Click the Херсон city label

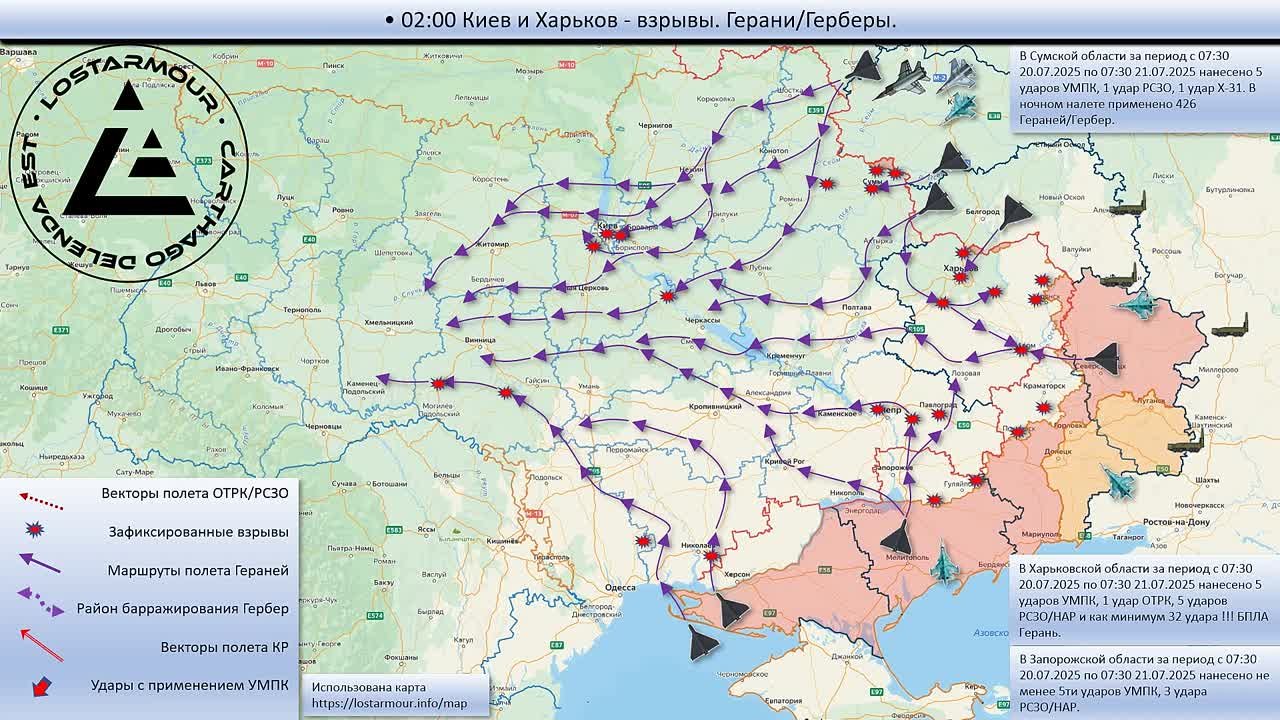pos(737,574)
